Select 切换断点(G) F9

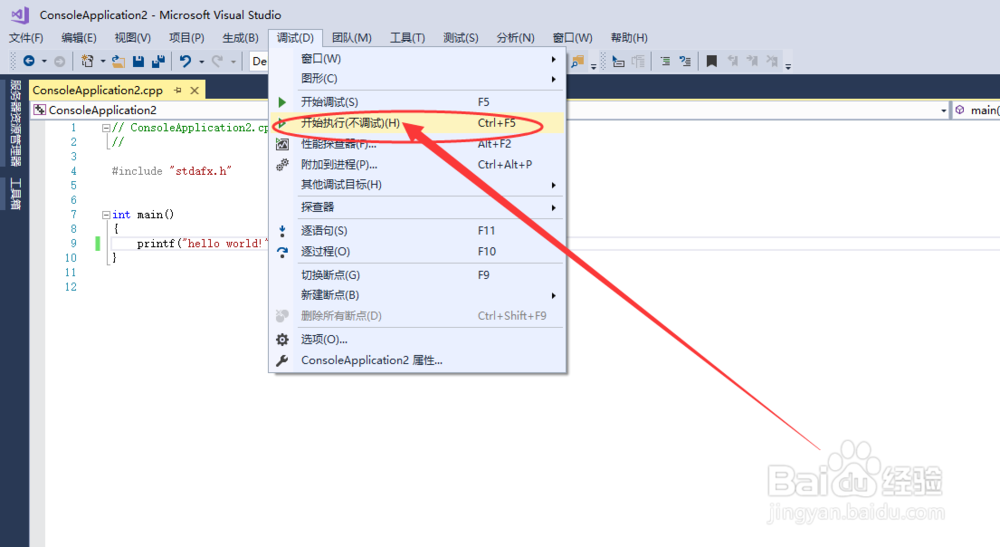point(418,275)
